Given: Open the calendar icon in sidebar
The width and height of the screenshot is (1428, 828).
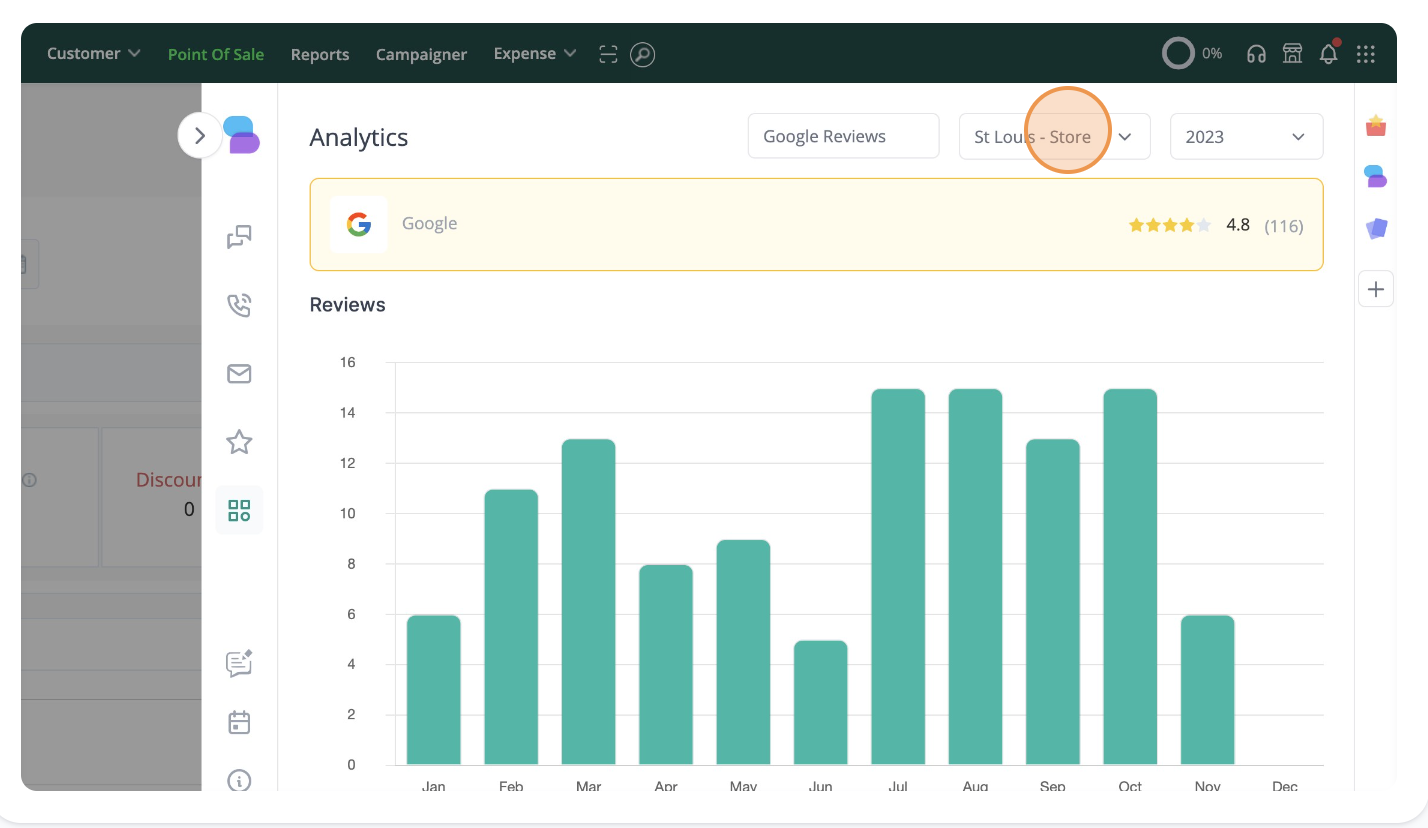Looking at the screenshot, I should [x=239, y=722].
